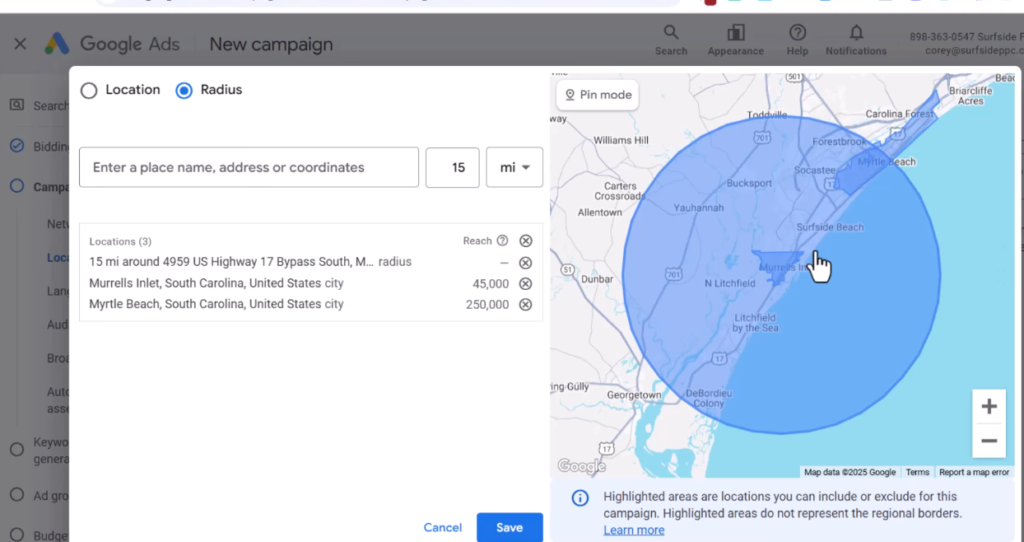Zoom out on the map with minus

click(x=989, y=441)
